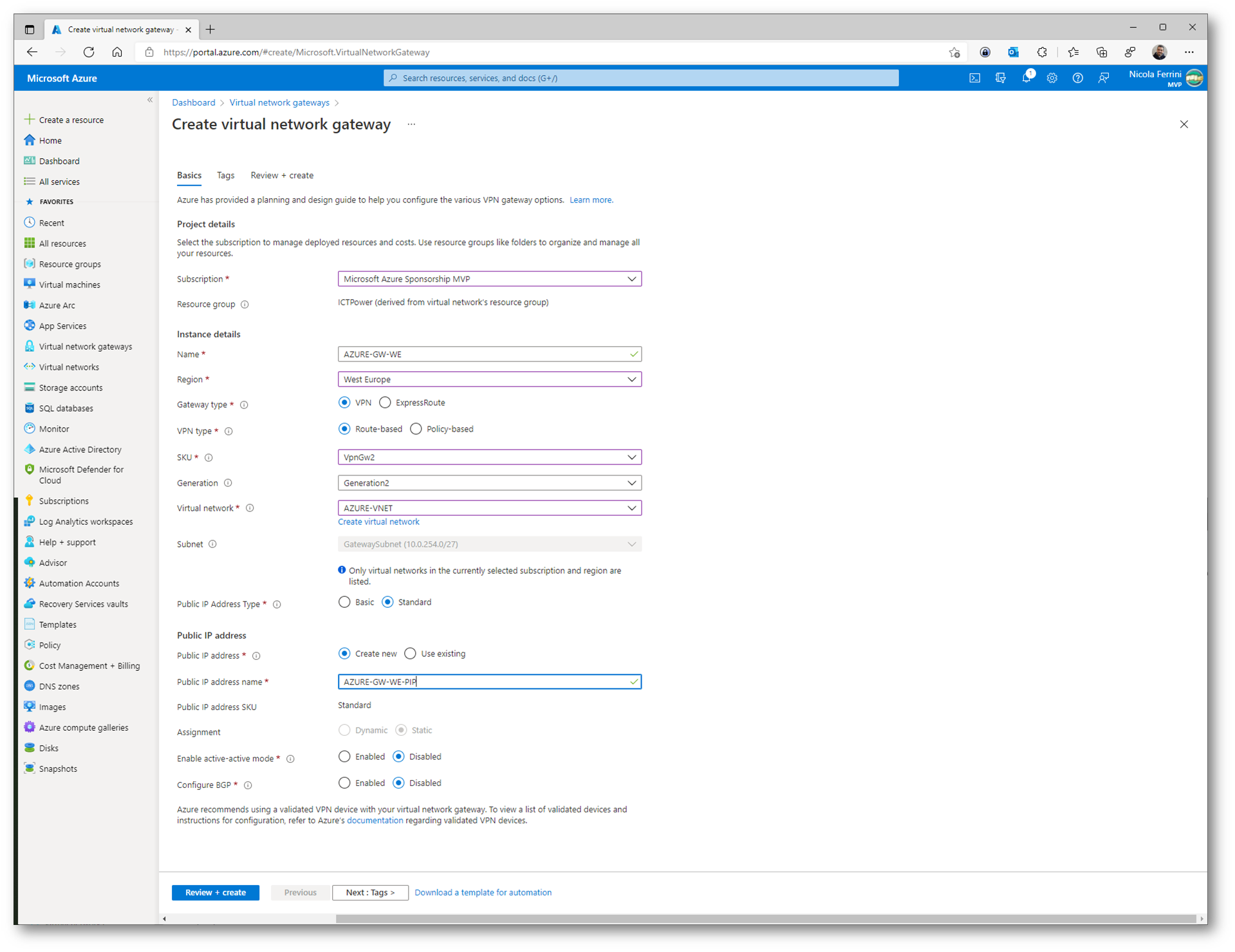Open Monitor in the sidebar
This screenshot has height=952, width=1235.
[x=54, y=428]
